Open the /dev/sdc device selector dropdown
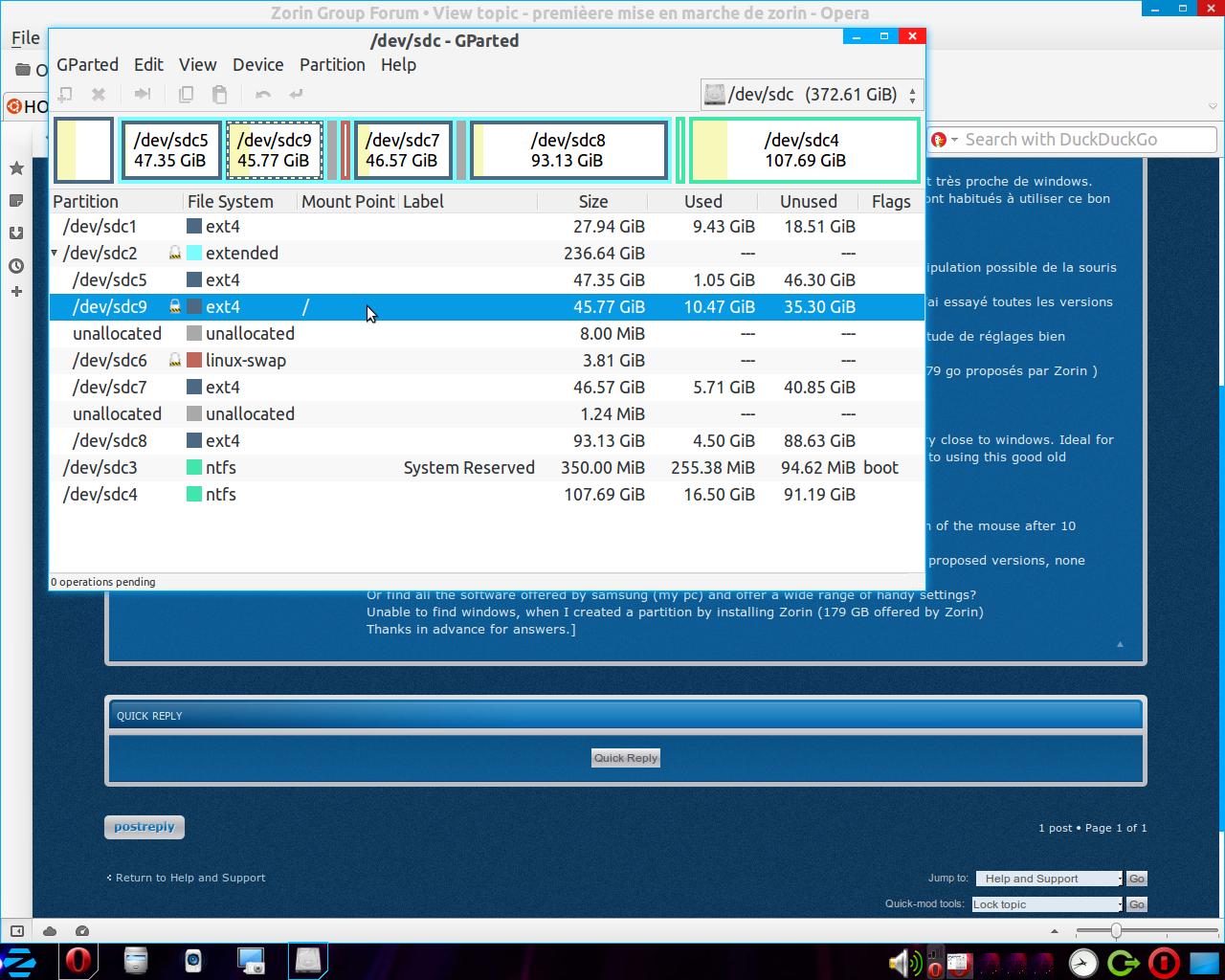The image size is (1225, 980). point(812,95)
